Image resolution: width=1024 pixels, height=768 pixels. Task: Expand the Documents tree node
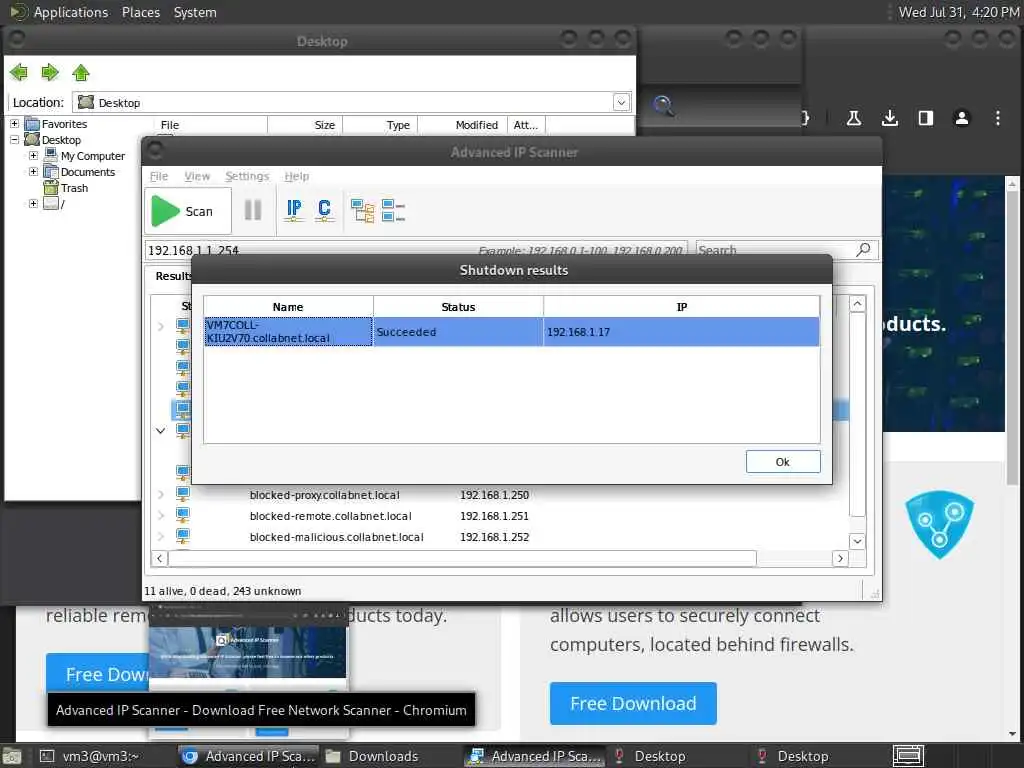click(33, 172)
